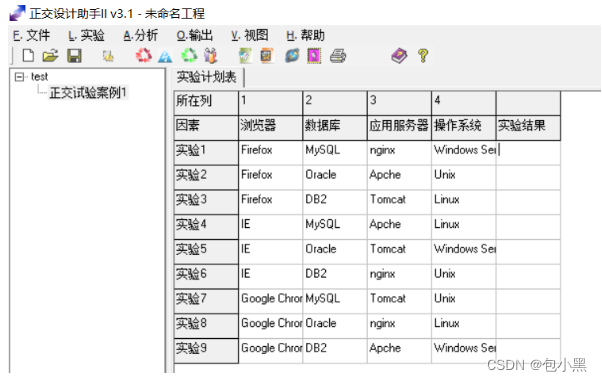Click the nginx cell in 实验1 row
Screen dimensions: 602x382
click(x=399, y=152)
